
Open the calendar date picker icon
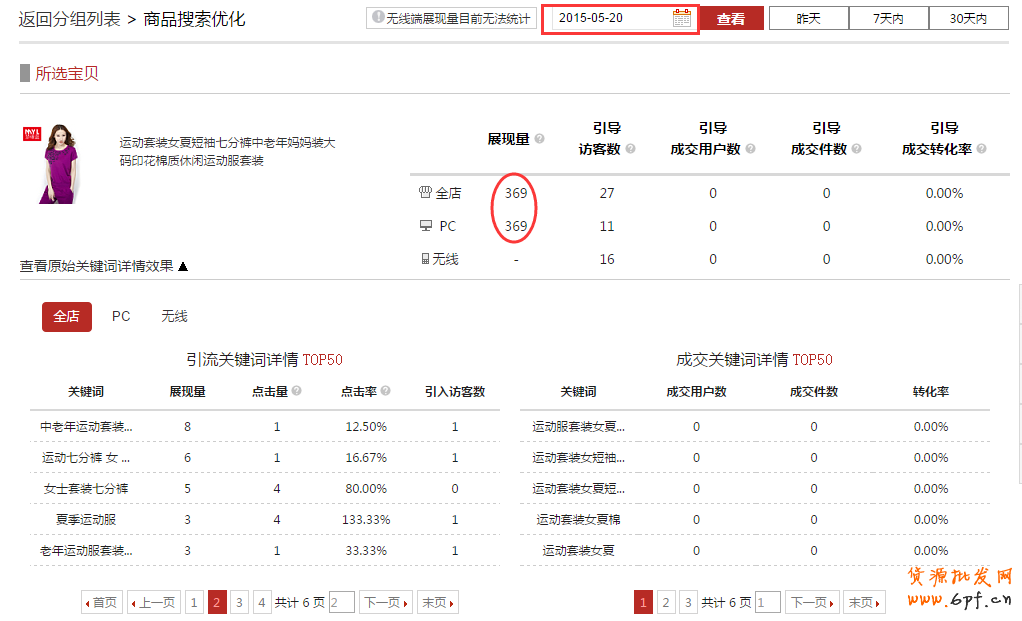pos(682,18)
